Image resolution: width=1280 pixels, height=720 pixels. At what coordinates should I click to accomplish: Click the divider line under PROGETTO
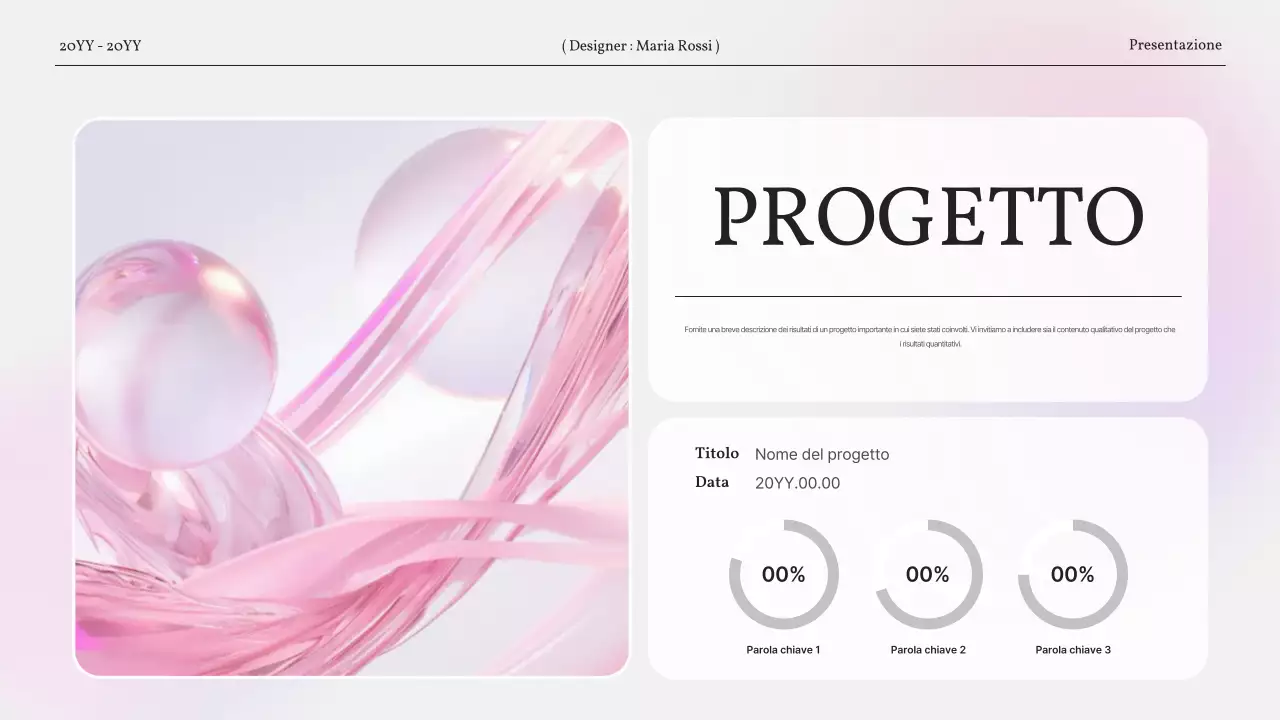(928, 296)
